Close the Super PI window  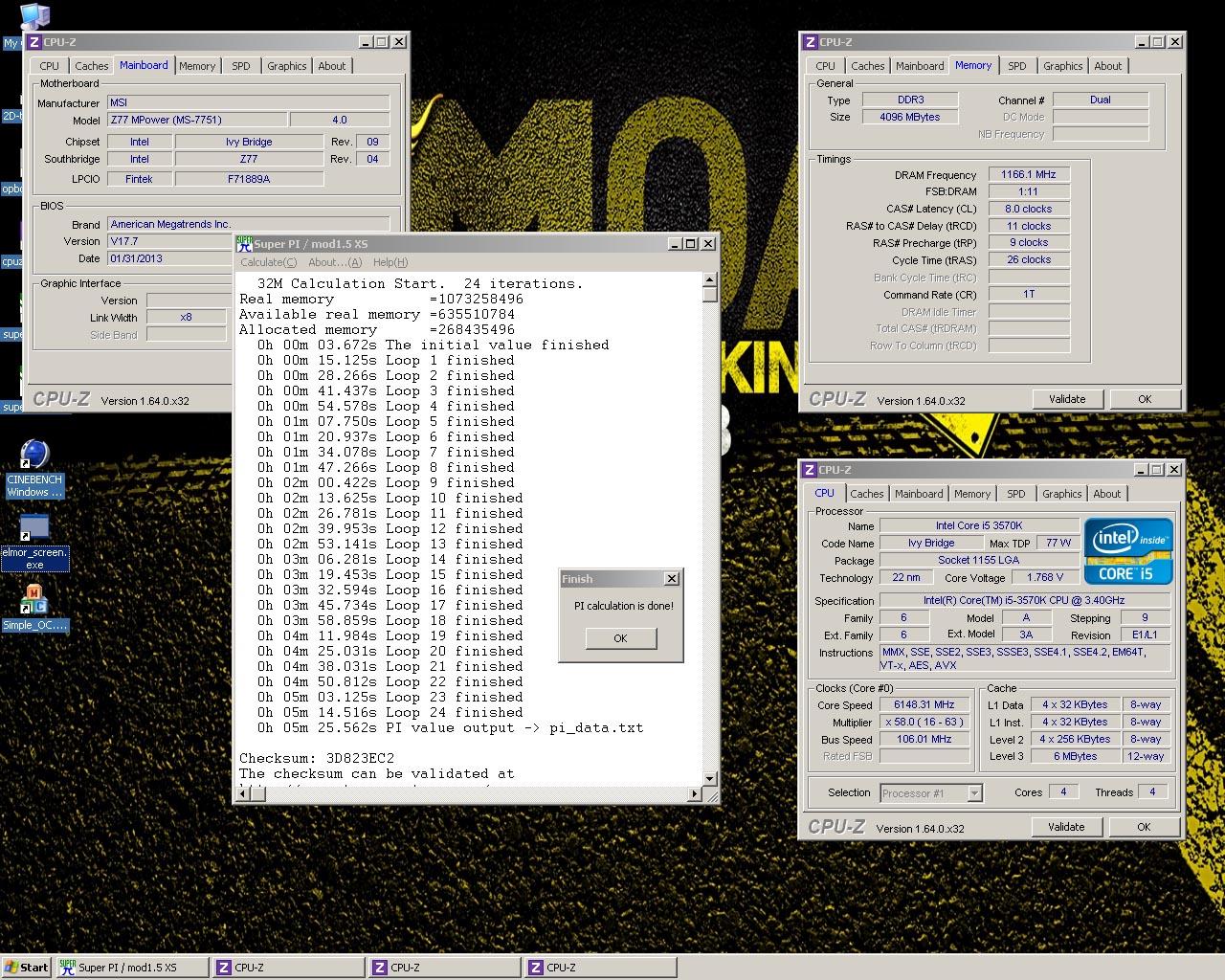point(708,244)
